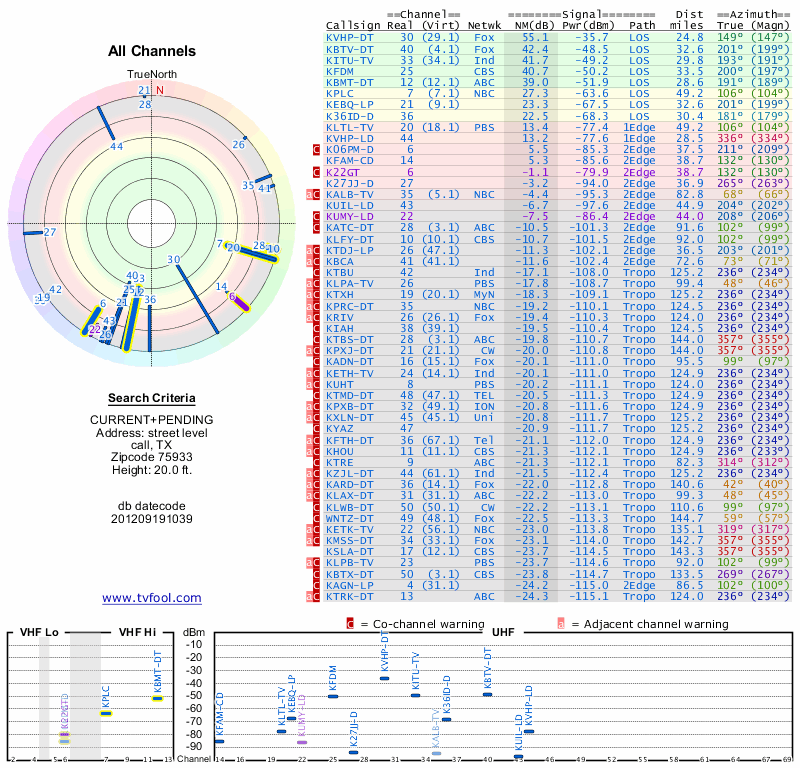Click the KFDM bar in the UHF chart
The width and height of the screenshot is (800, 768).
tap(333, 696)
